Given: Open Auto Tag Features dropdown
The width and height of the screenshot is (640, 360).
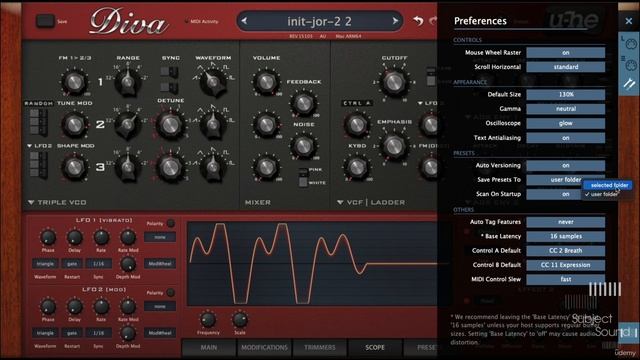Looking at the screenshot, I should [x=565, y=222].
